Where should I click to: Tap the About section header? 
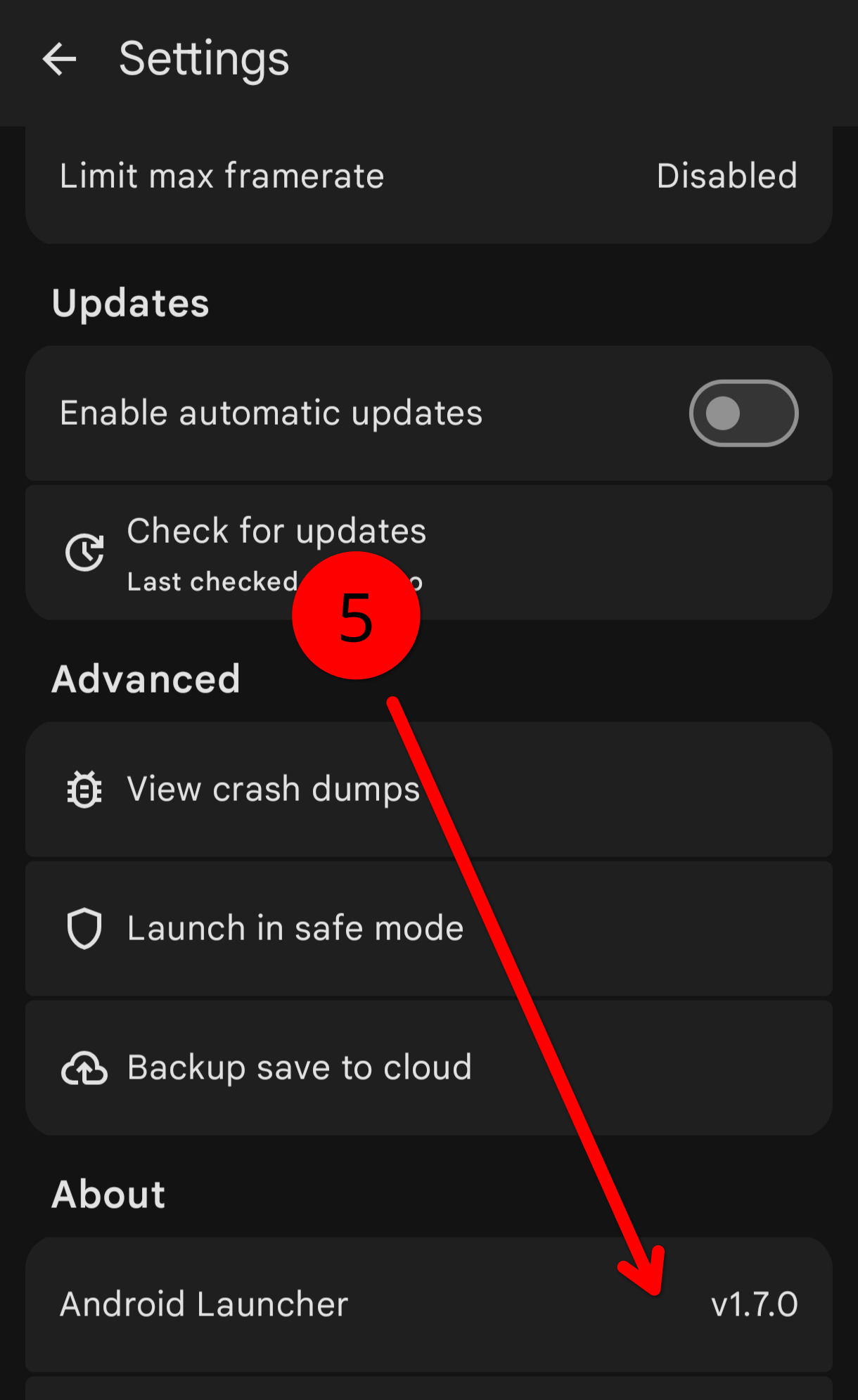click(108, 1194)
